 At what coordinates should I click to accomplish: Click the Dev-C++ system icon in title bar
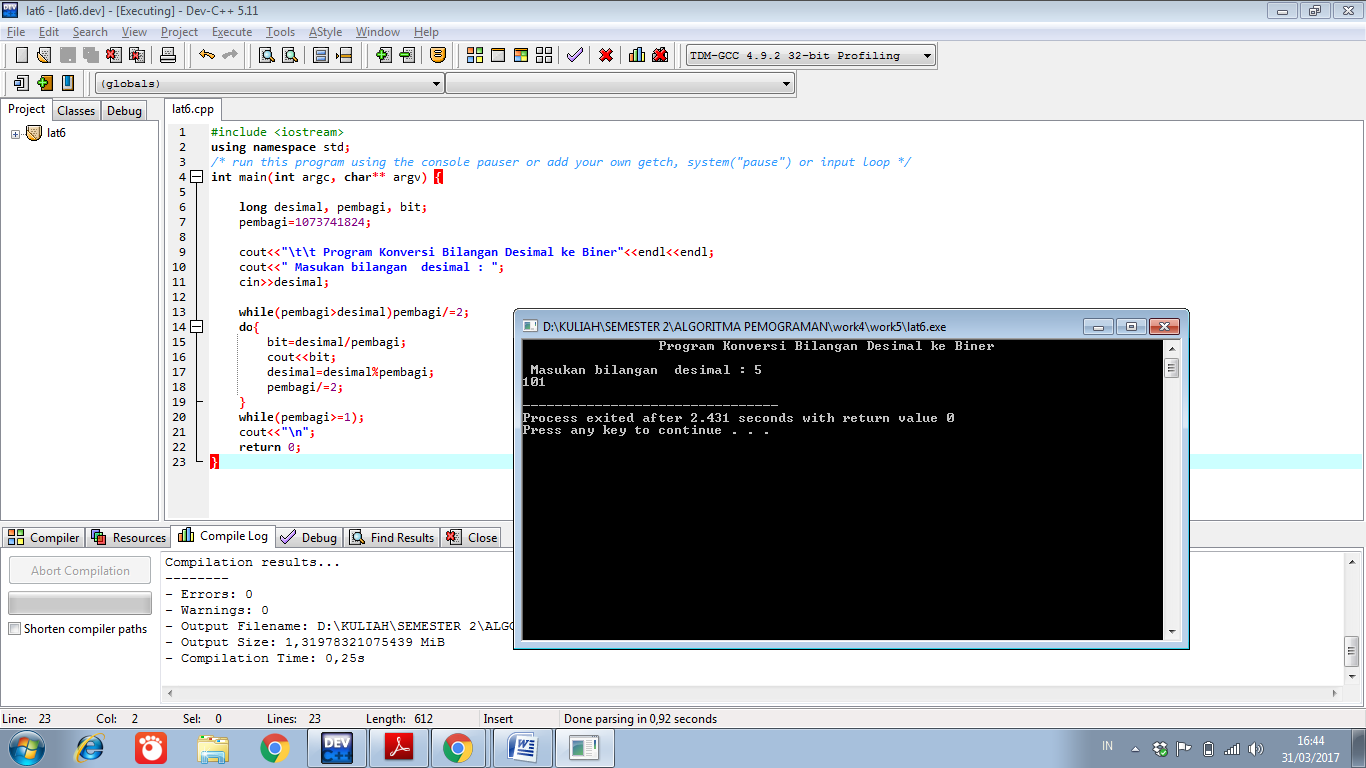pos(10,10)
